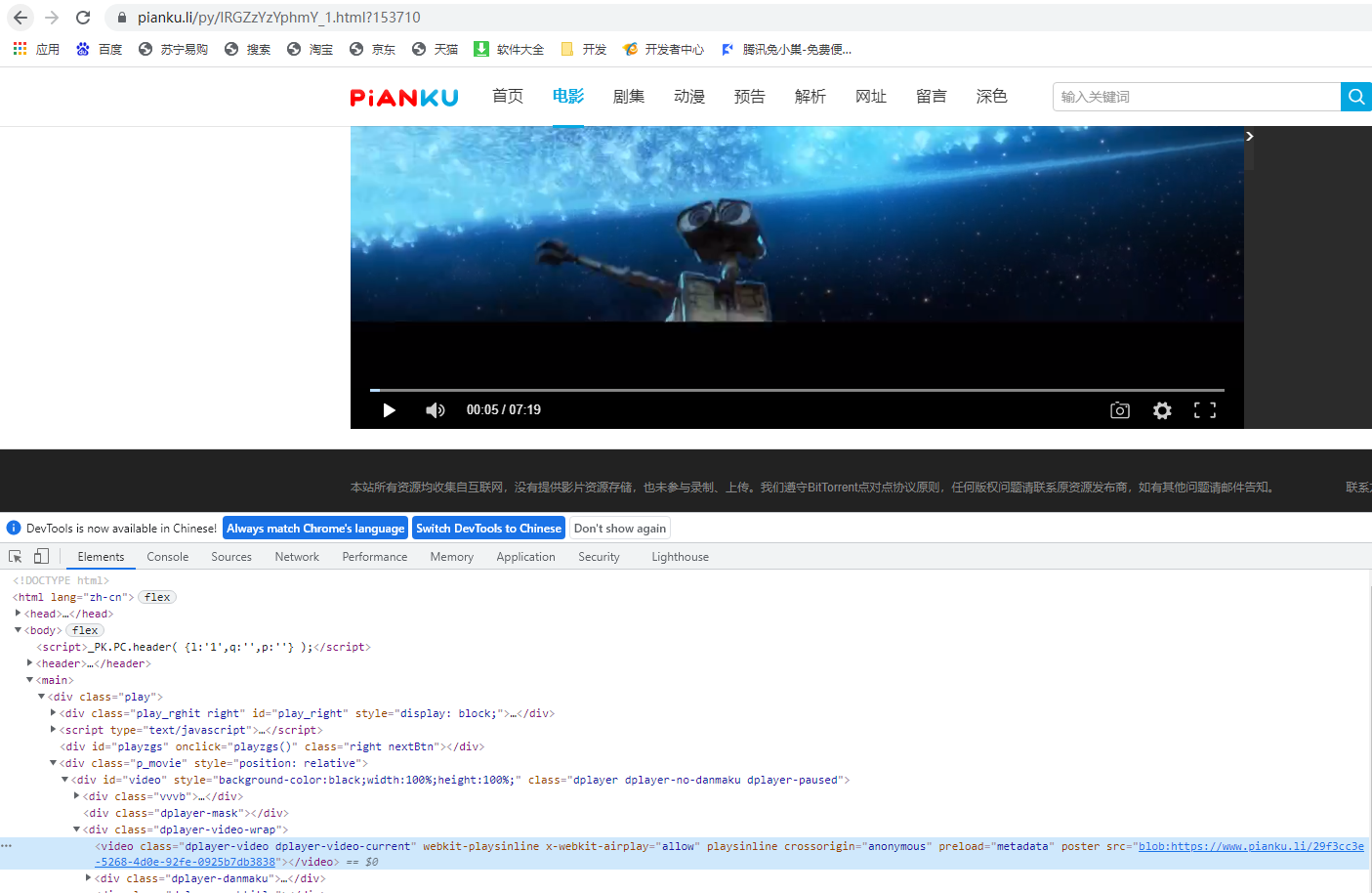Click the browser back arrow
This screenshot has height=893, width=1372.
click(21, 18)
